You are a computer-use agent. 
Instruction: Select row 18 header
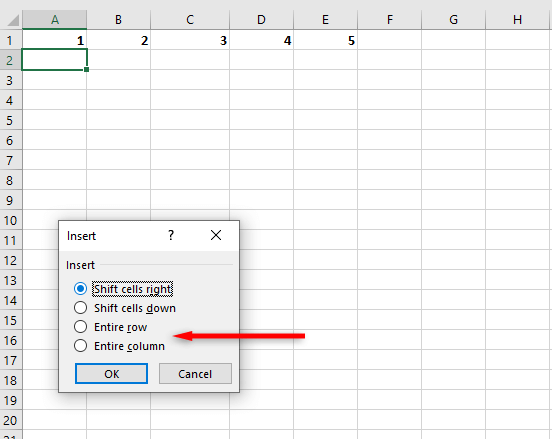click(x=11, y=380)
